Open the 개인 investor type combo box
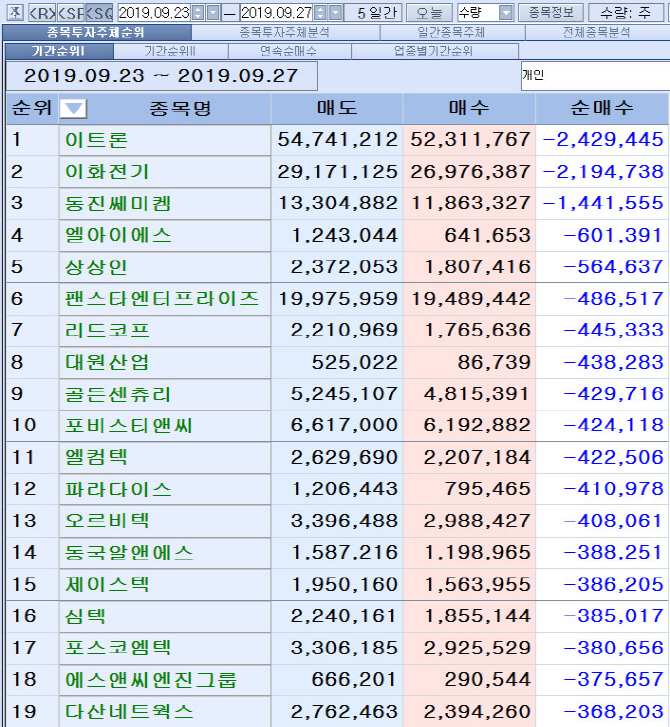The image size is (670, 727). [x=594, y=74]
